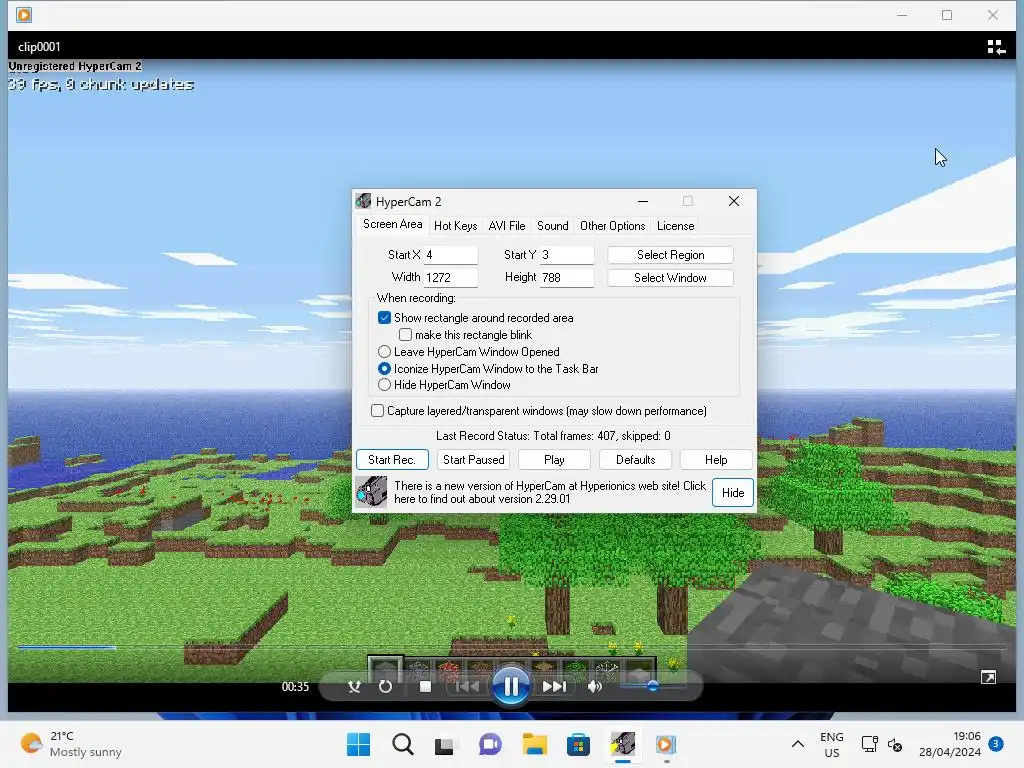The height and width of the screenshot is (768, 1024).
Task: Hide the new version notification
Action: 733,492
